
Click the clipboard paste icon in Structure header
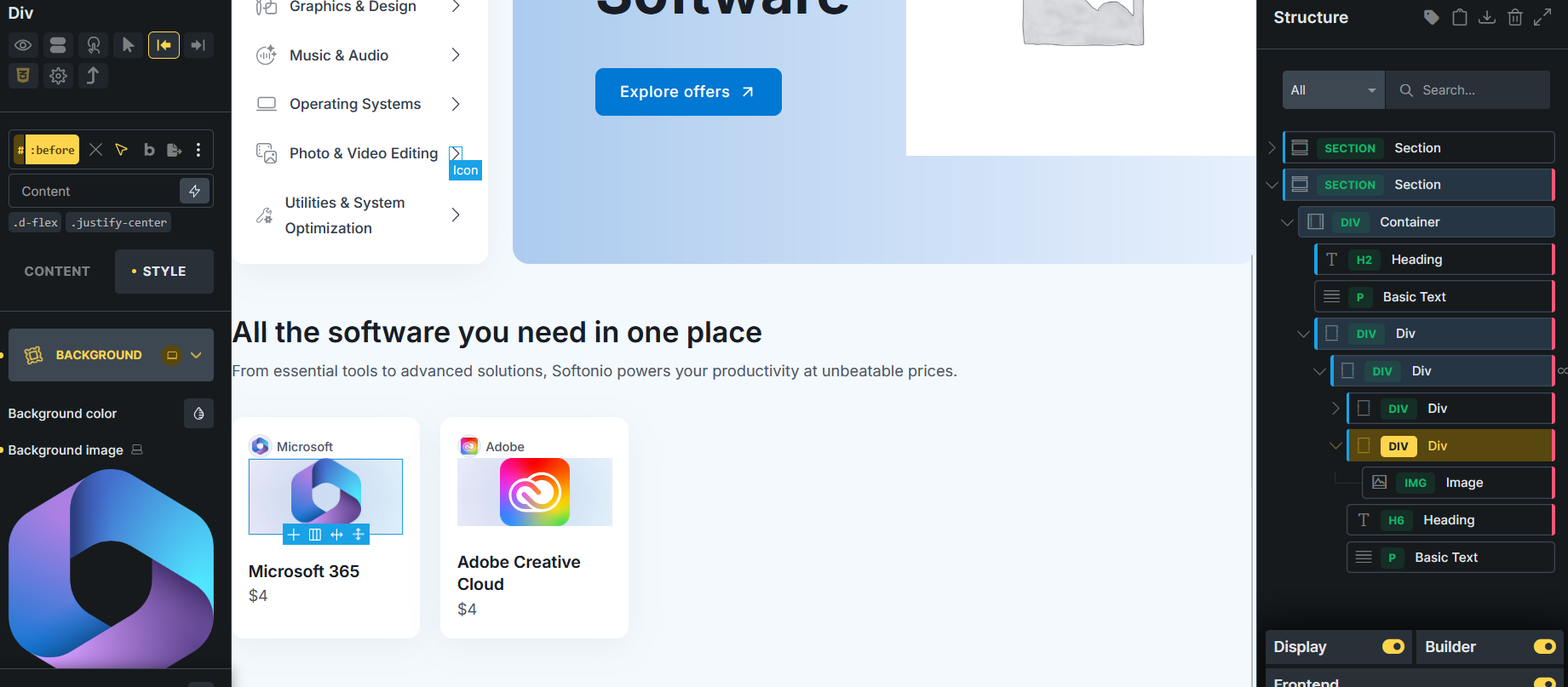click(1460, 17)
